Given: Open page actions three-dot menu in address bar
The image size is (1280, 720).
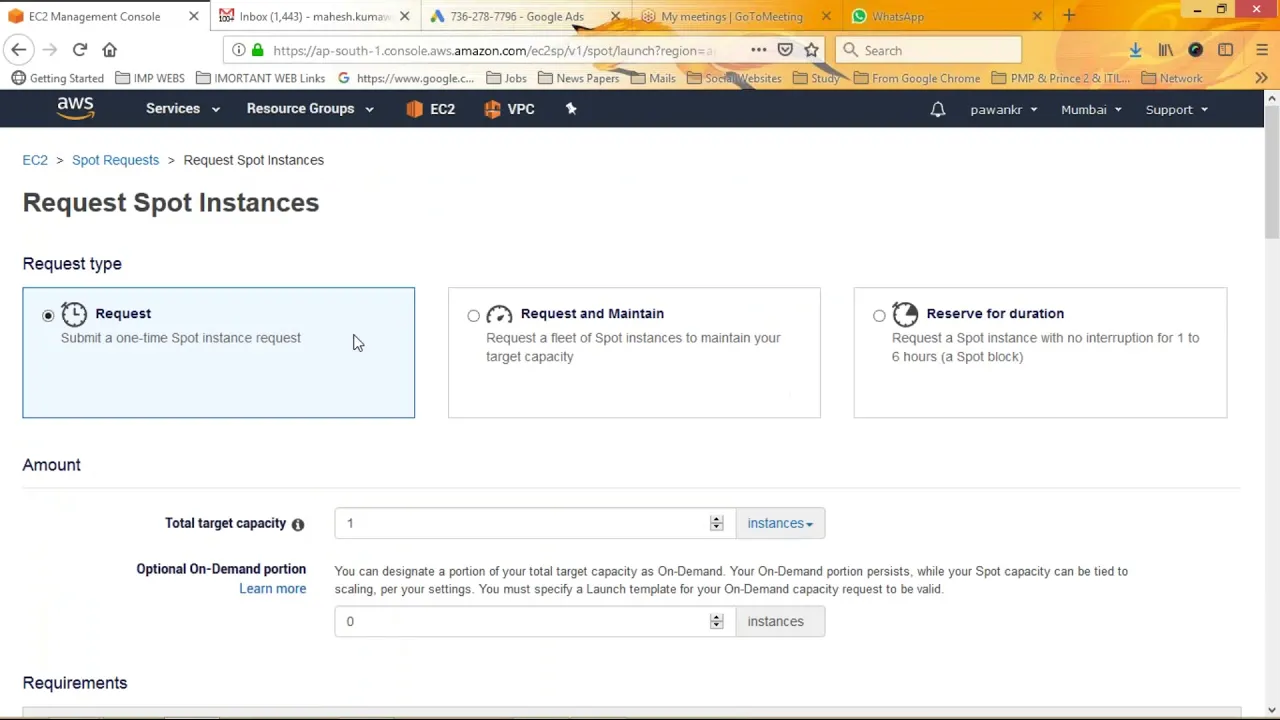Looking at the screenshot, I should 758,50.
